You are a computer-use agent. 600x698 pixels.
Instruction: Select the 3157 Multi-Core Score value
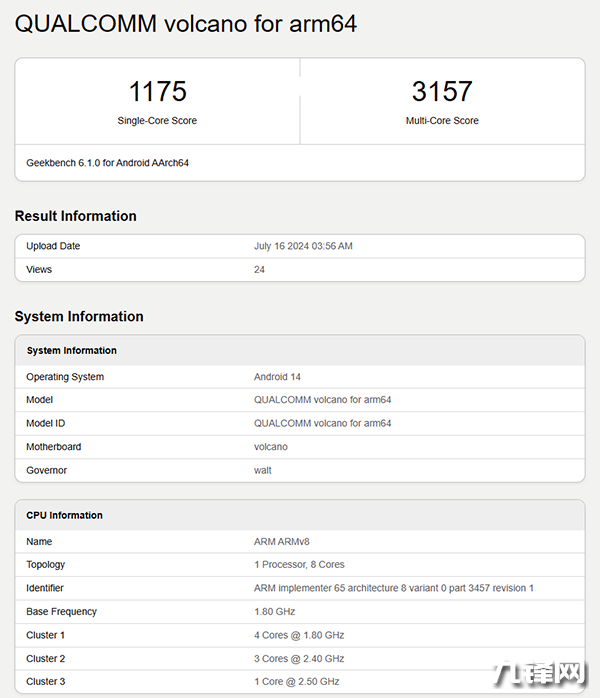tap(442, 92)
